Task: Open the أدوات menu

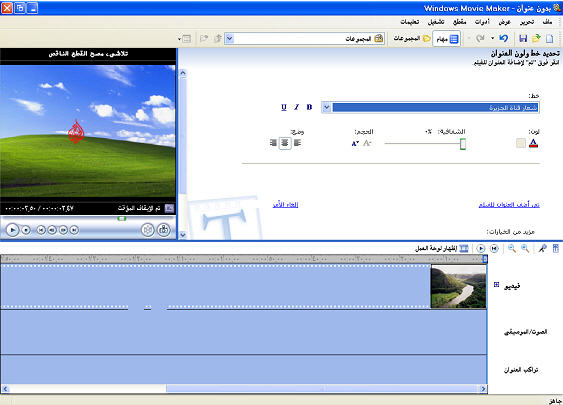Action: [482, 22]
